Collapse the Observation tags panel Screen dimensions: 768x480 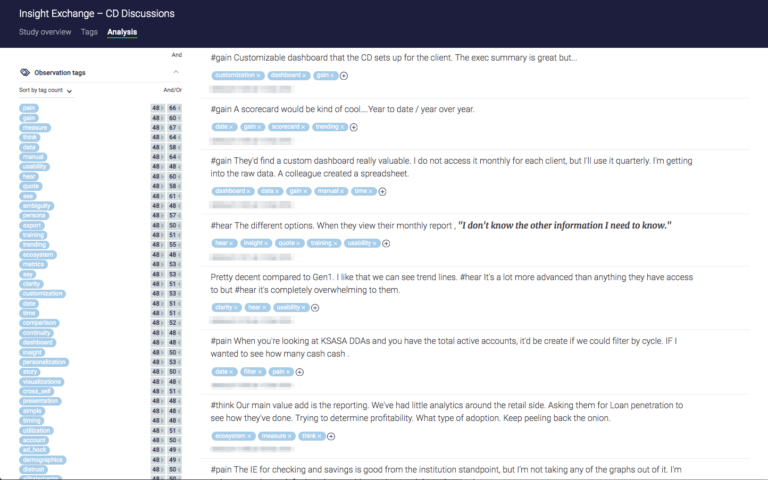tap(176, 73)
